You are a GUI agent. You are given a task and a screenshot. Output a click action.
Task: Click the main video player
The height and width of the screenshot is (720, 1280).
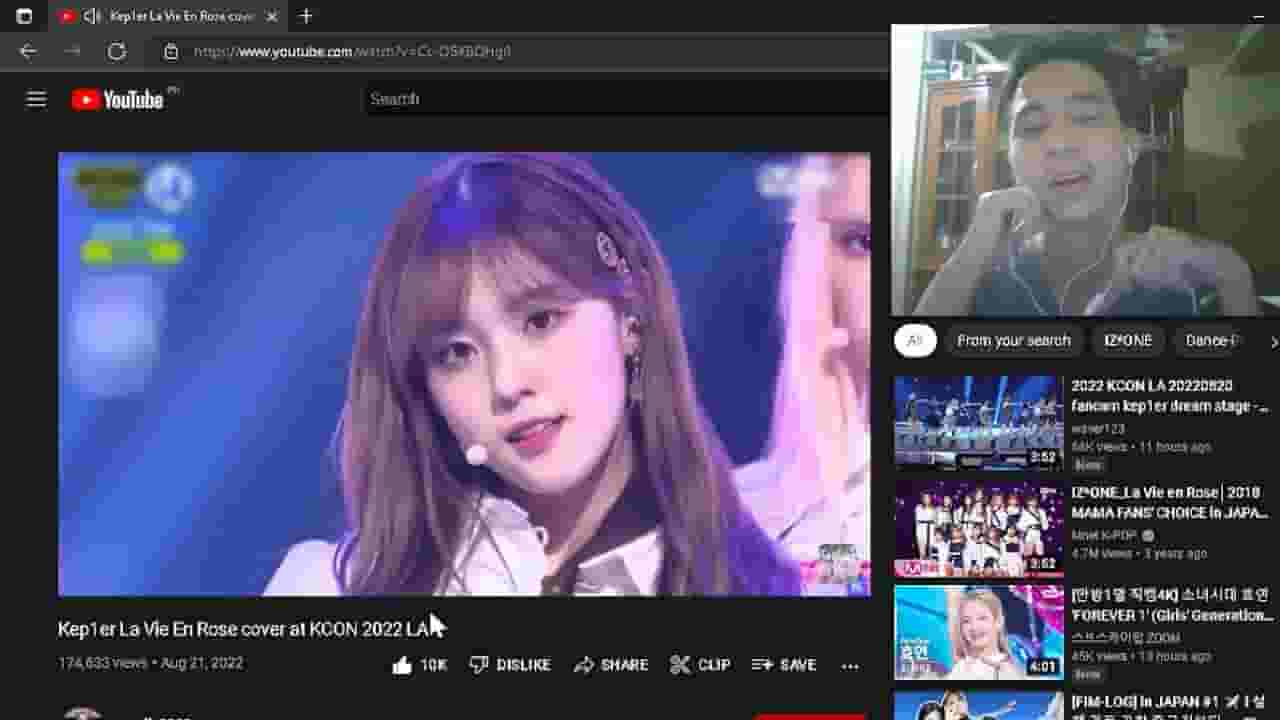(464, 374)
